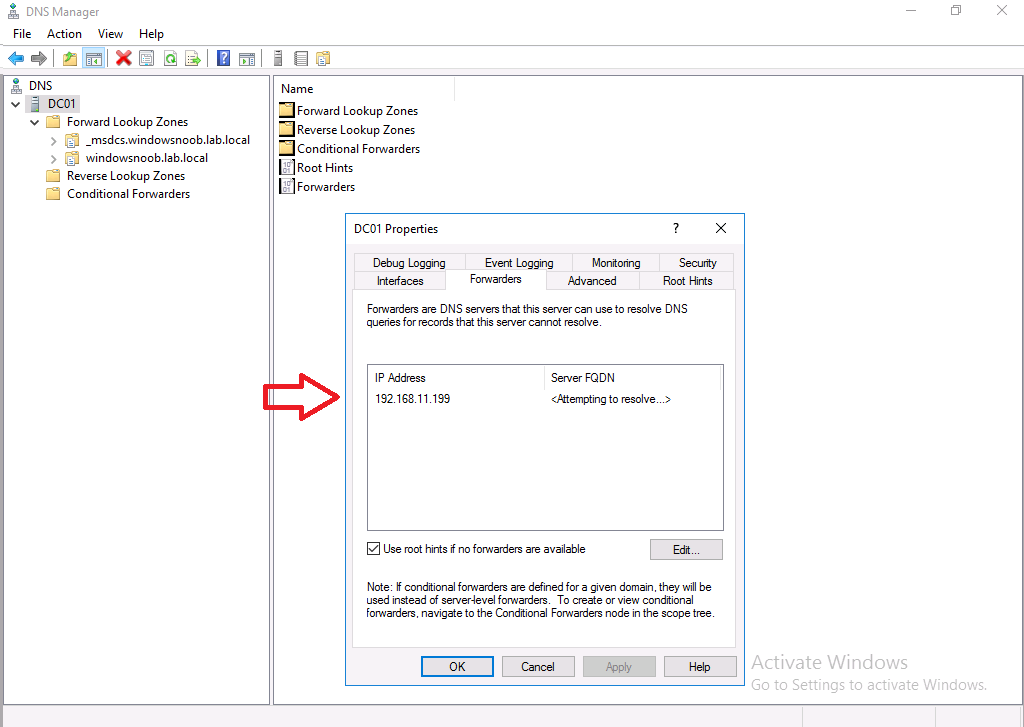Switch to the Monitoring tab

(616, 263)
